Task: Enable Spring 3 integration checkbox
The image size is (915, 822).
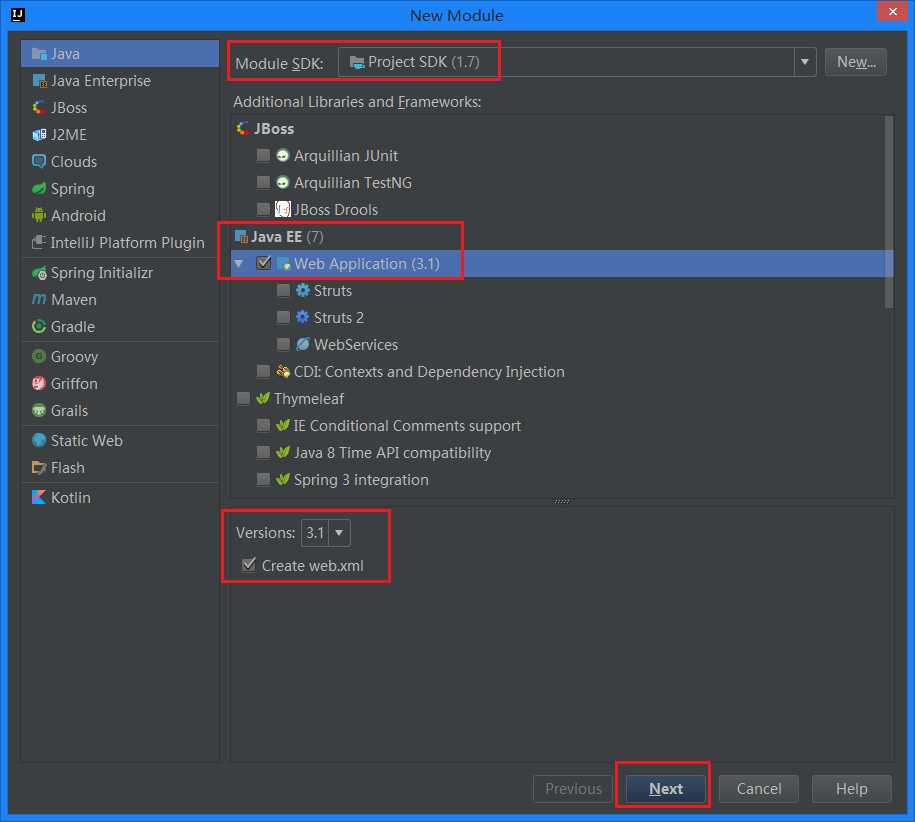Action: tap(263, 480)
